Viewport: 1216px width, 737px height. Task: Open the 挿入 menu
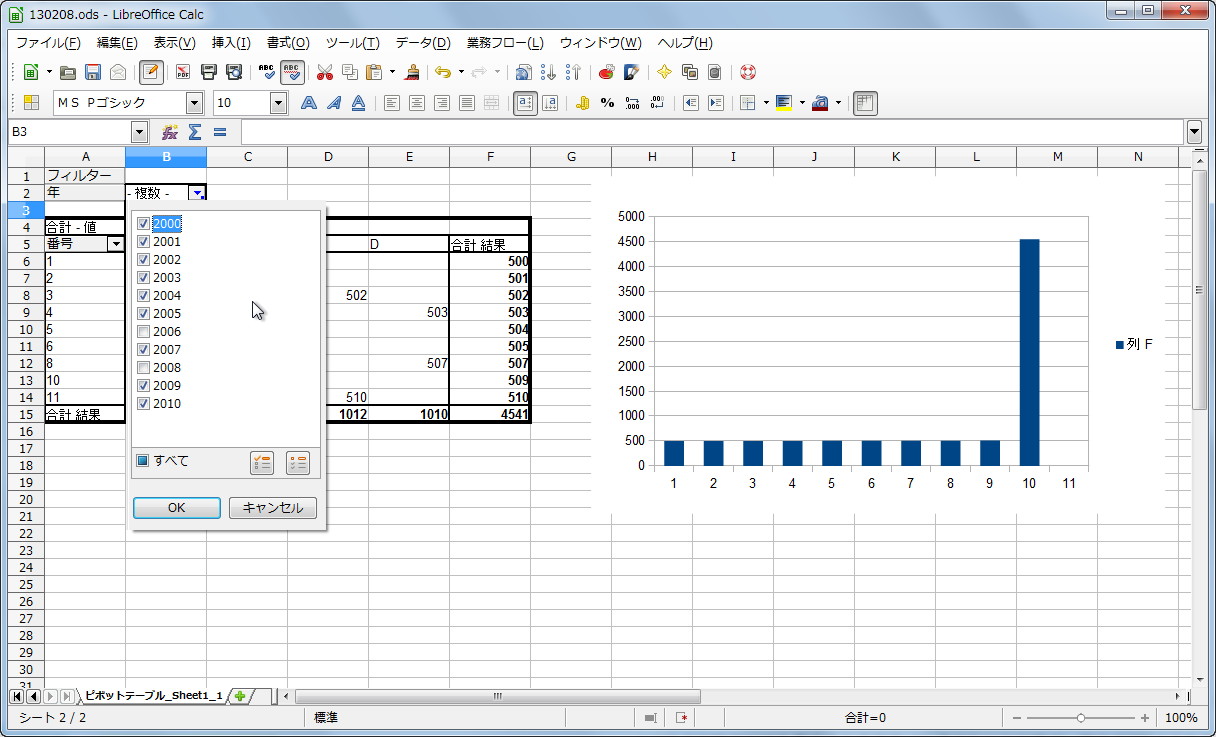tap(231, 43)
